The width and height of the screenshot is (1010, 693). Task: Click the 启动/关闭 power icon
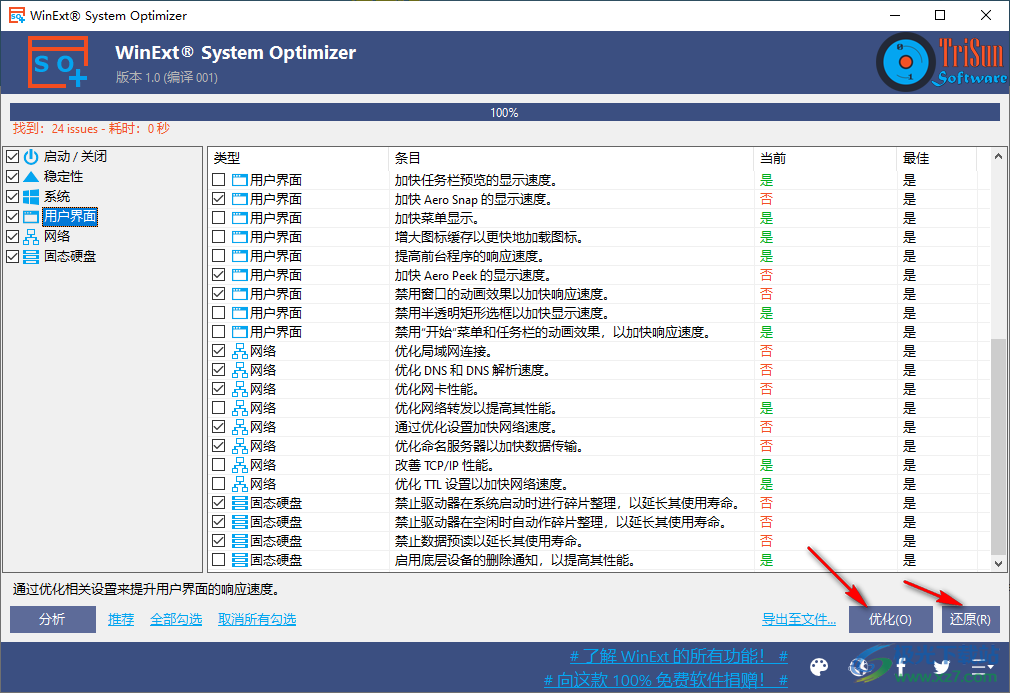[31, 156]
